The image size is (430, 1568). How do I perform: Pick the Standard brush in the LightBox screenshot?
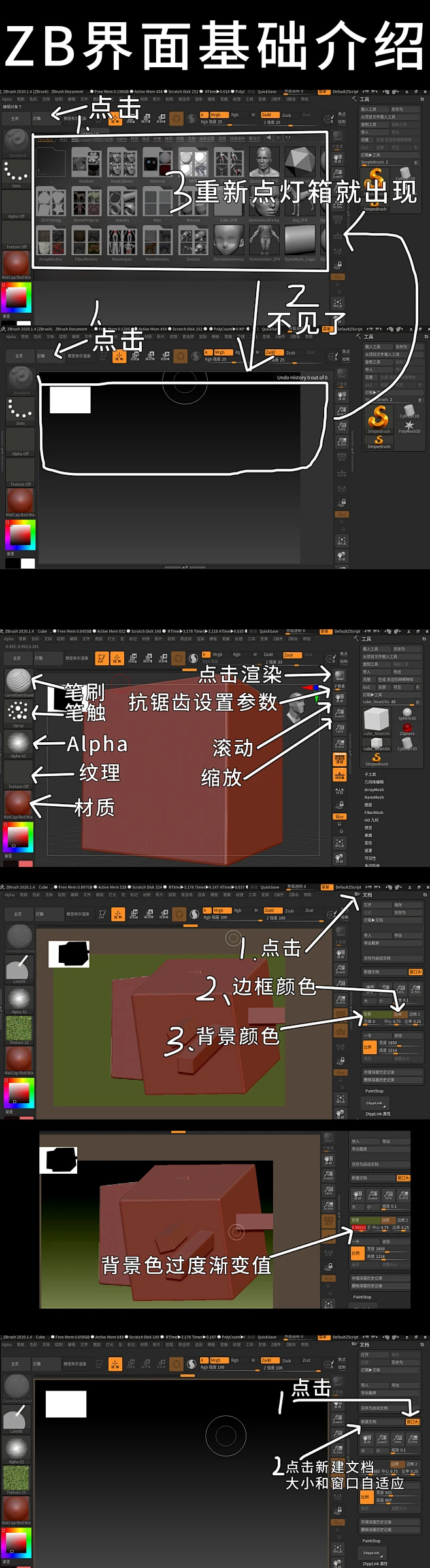point(16,143)
